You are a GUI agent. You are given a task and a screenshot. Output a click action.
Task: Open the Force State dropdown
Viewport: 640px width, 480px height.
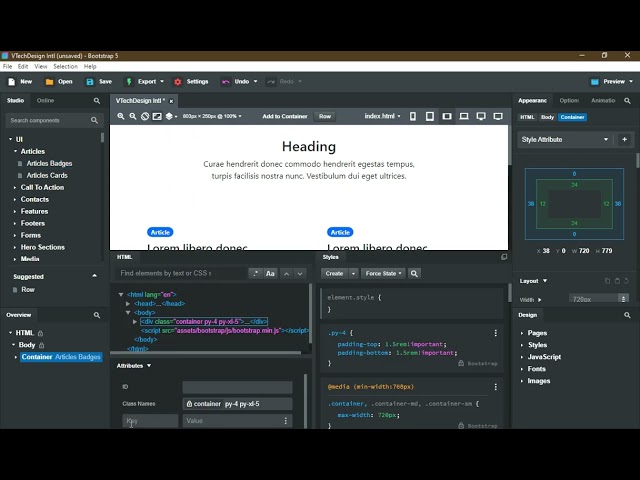(x=383, y=273)
